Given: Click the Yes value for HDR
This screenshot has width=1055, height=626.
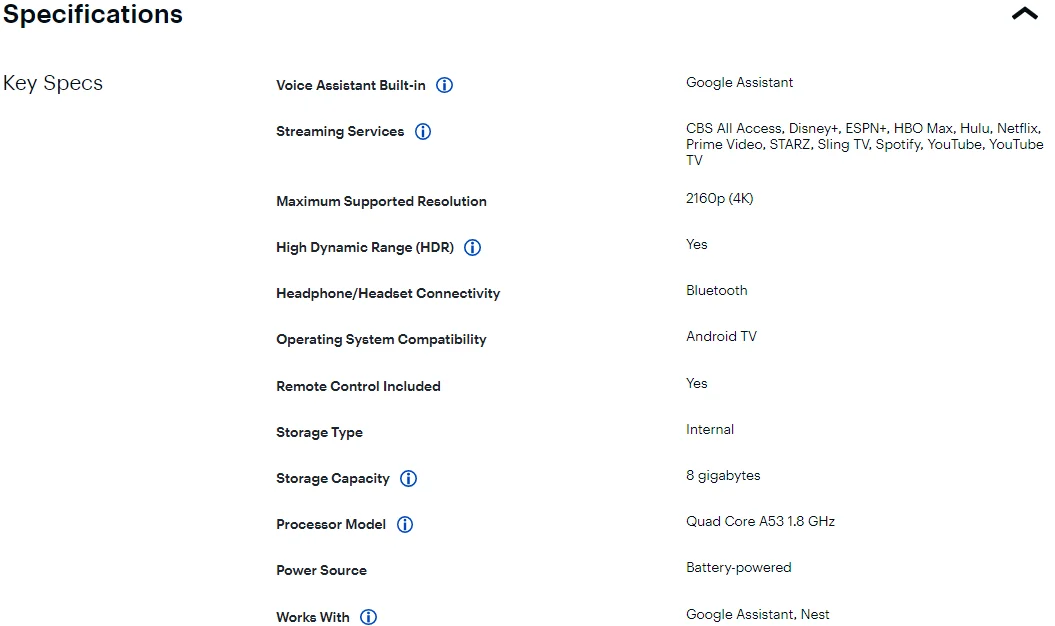Looking at the screenshot, I should 696,244.
